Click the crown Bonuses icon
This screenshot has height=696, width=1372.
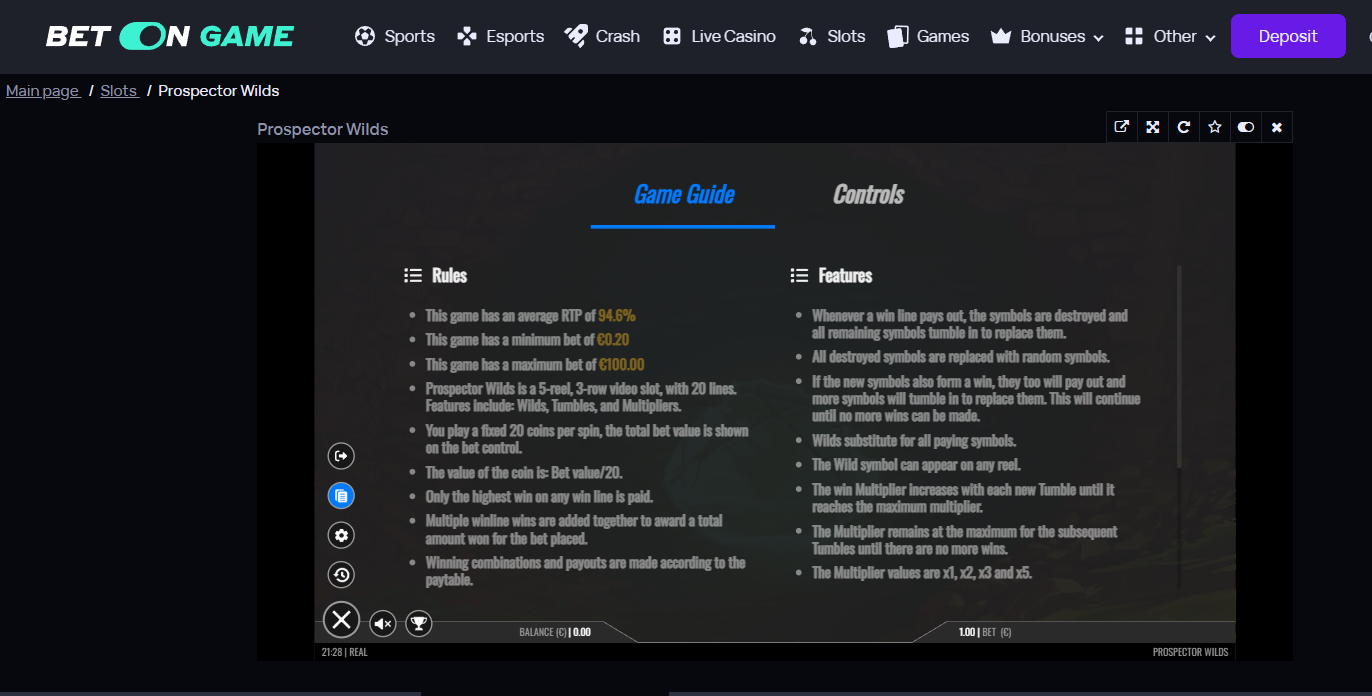pyautogui.click(x=1000, y=36)
